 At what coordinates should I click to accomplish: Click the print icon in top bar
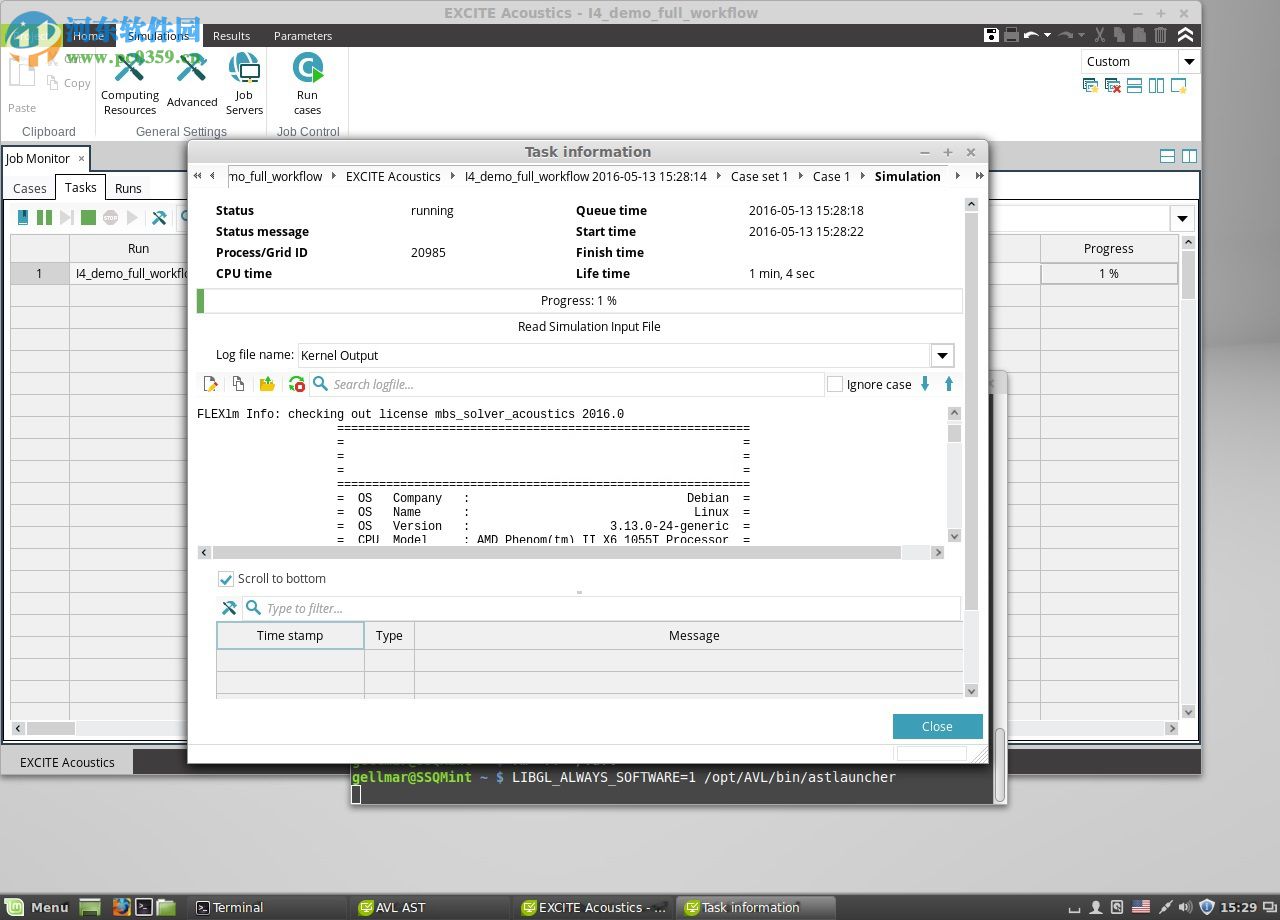[1011, 35]
